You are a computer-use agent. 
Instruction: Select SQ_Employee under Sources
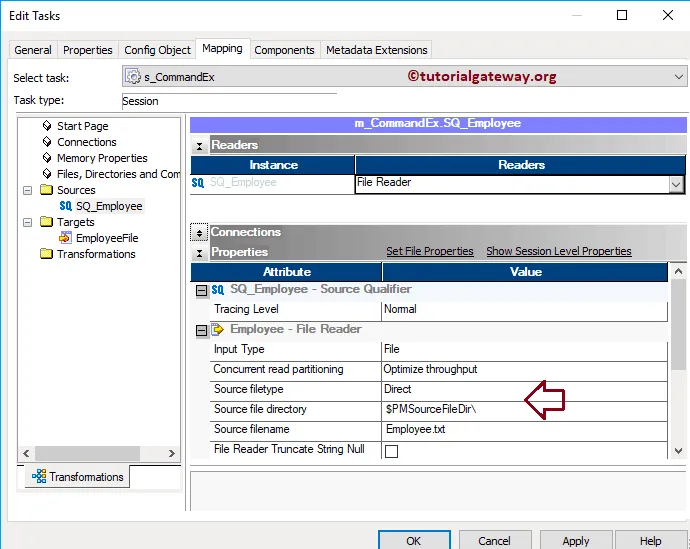point(109,206)
